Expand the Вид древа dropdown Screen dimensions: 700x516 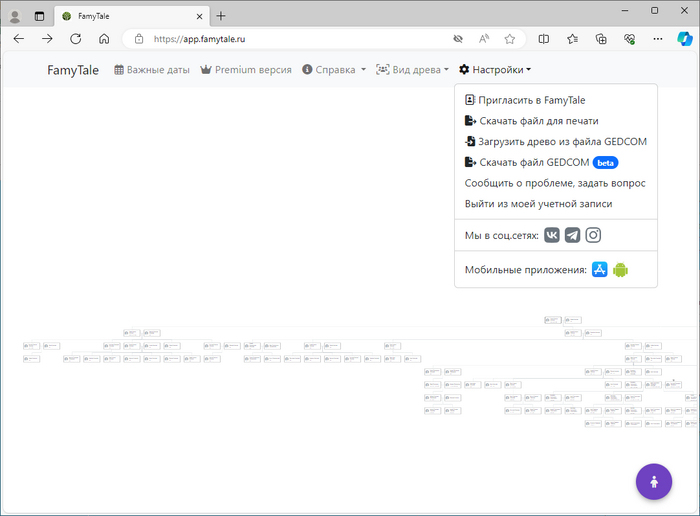(412, 70)
